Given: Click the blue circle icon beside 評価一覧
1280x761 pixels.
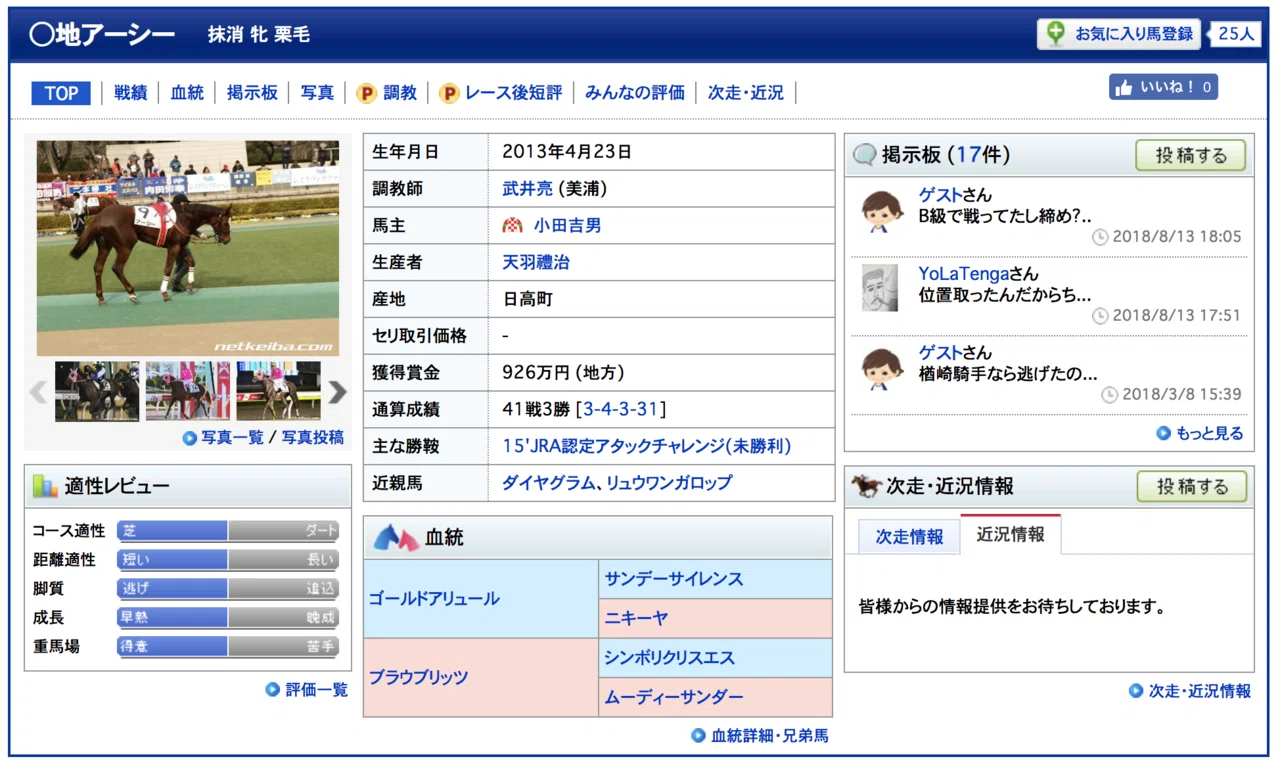Looking at the screenshot, I should click(x=272, y=690).
